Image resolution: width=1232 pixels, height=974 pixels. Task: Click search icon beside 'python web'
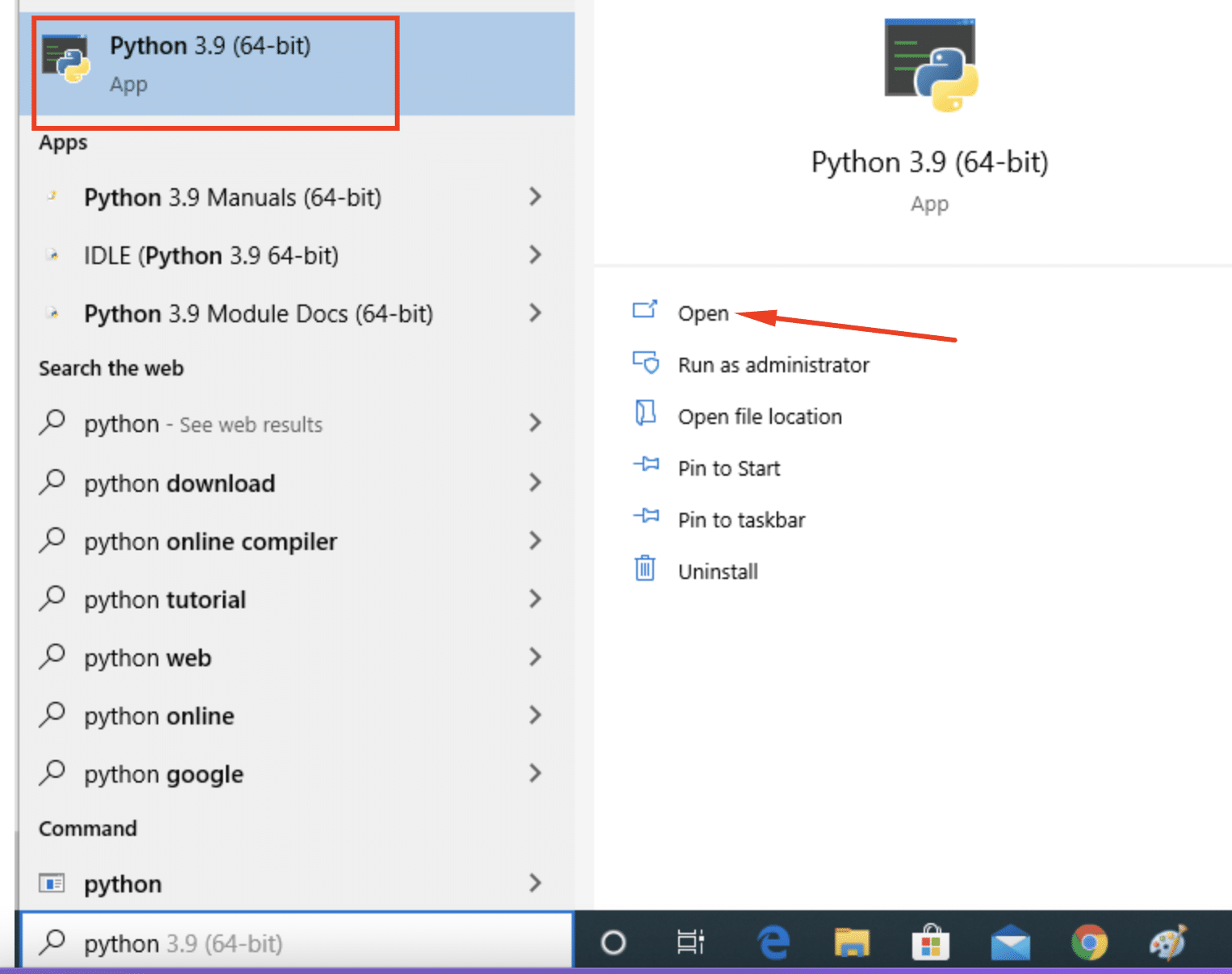point(52,656)
